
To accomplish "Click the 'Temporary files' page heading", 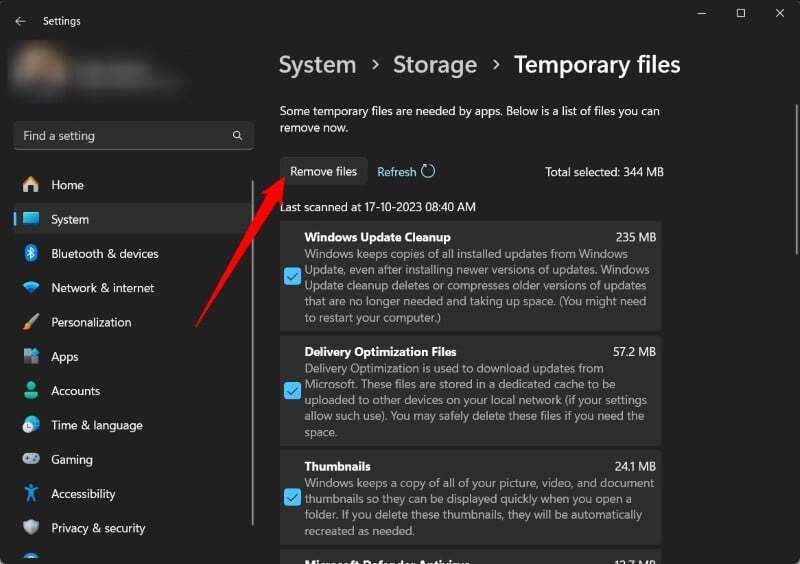I will [x=597, y=65].
